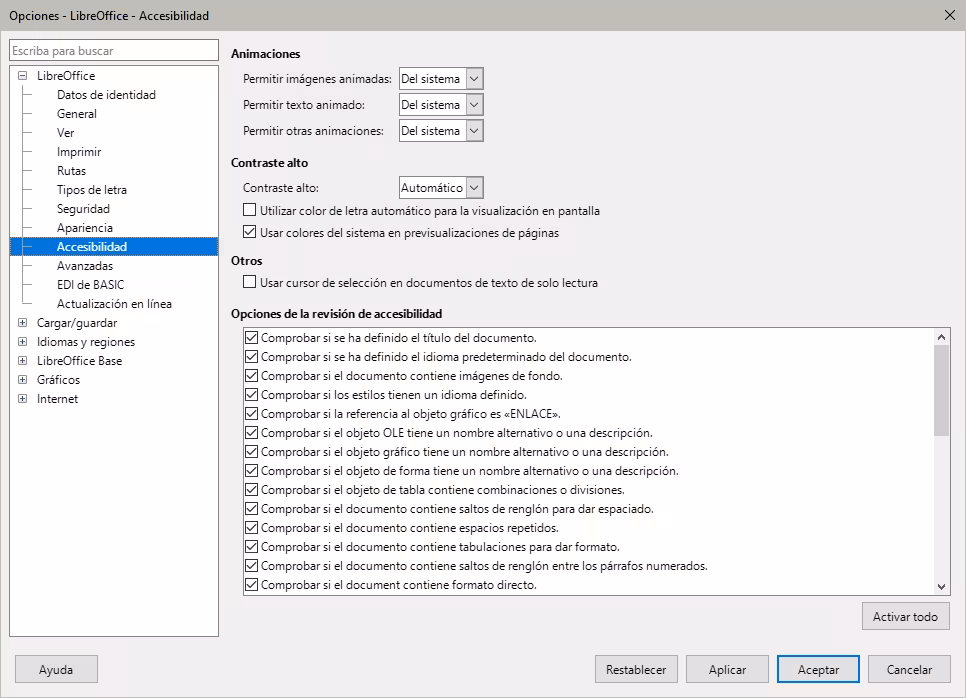
Task: Open the Rutas options page
Action: pyautogui.click(x=71, y=171)
